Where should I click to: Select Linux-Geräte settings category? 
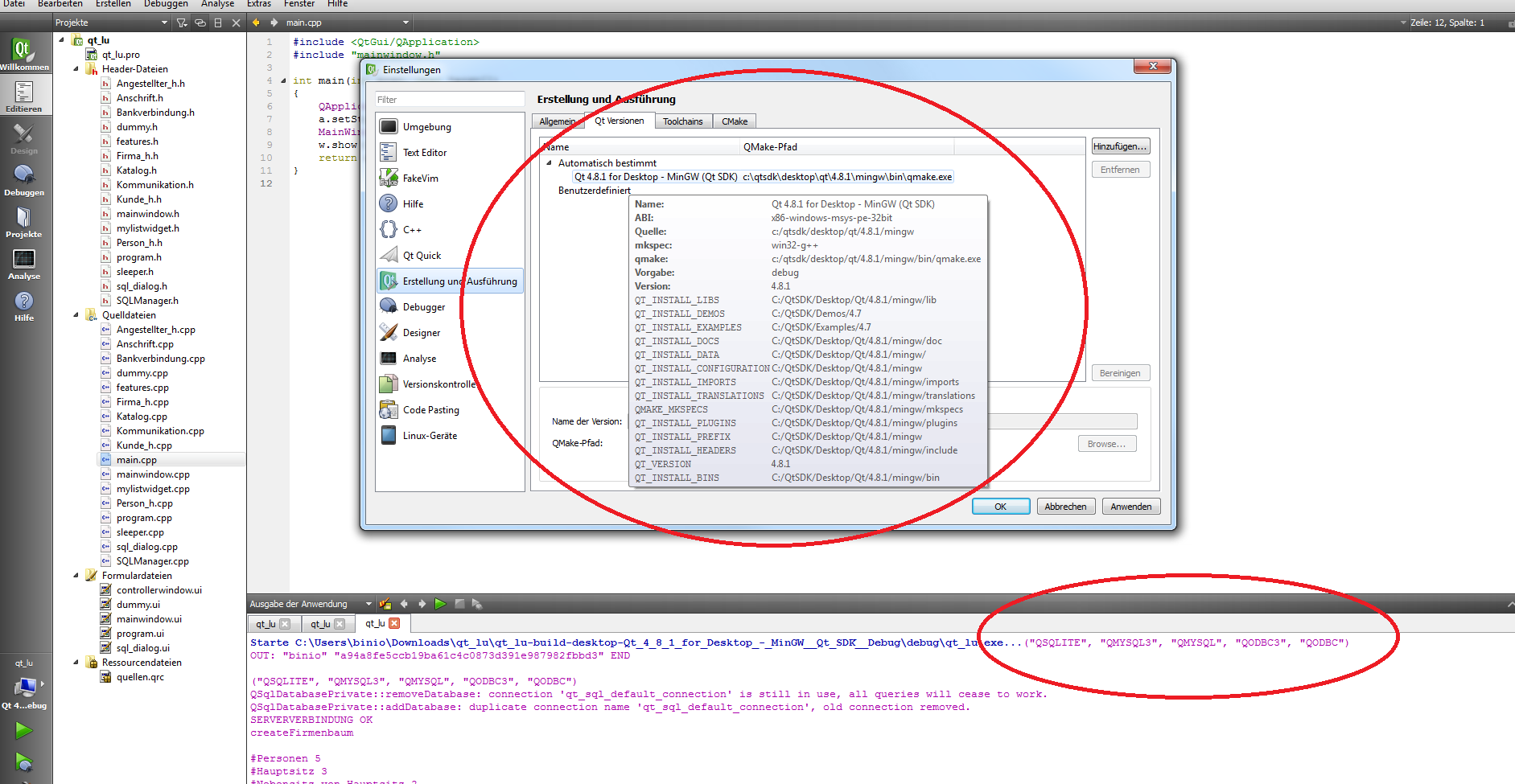point(450,436)
